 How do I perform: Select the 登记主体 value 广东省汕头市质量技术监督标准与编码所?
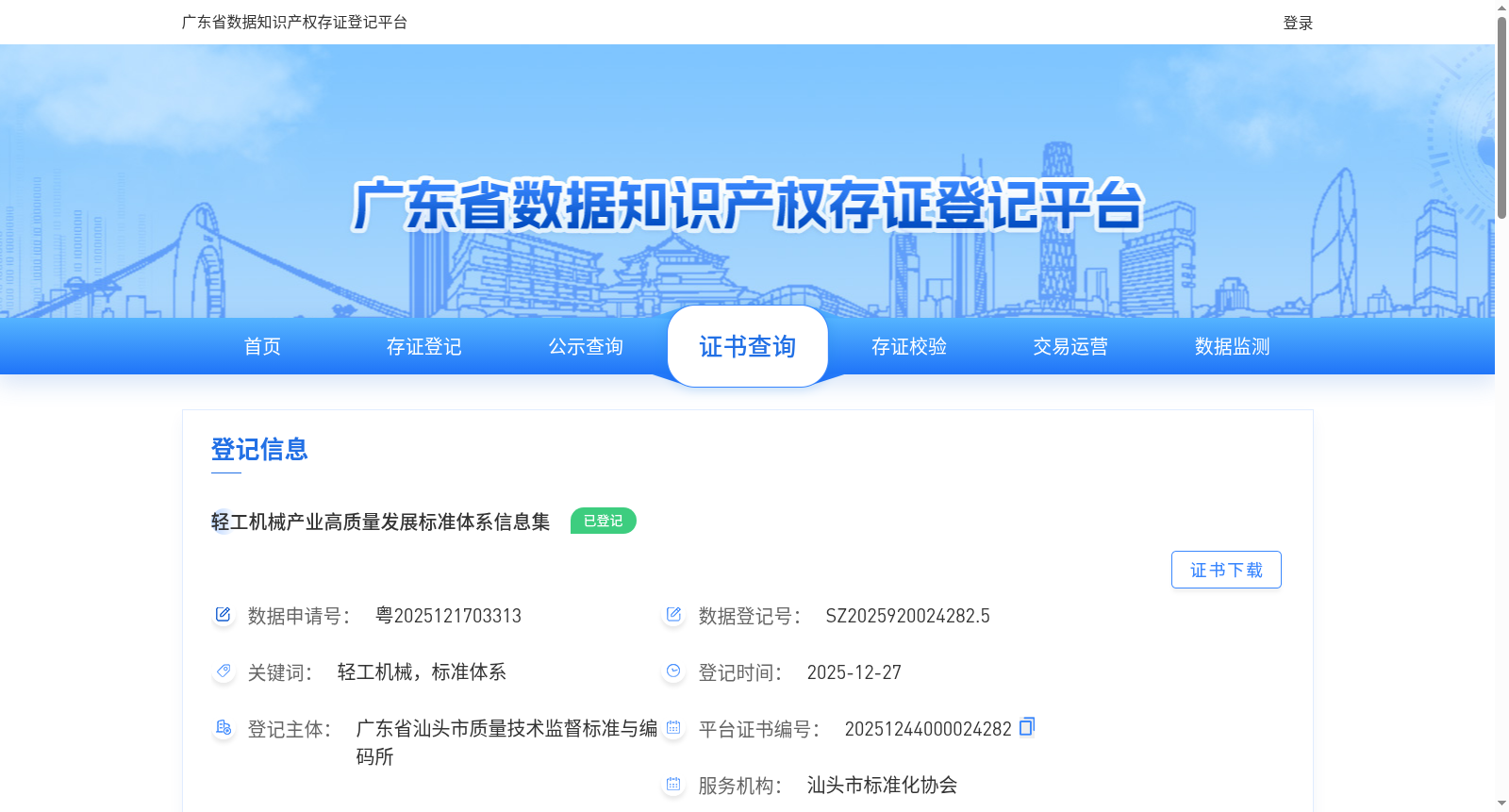pyautogui.click(x=506, y=742)
